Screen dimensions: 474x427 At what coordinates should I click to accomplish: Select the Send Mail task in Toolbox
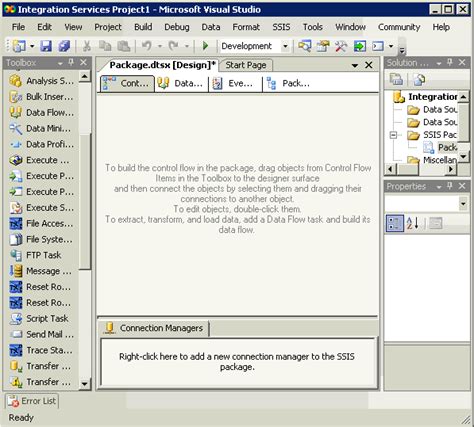coord(41,334)
